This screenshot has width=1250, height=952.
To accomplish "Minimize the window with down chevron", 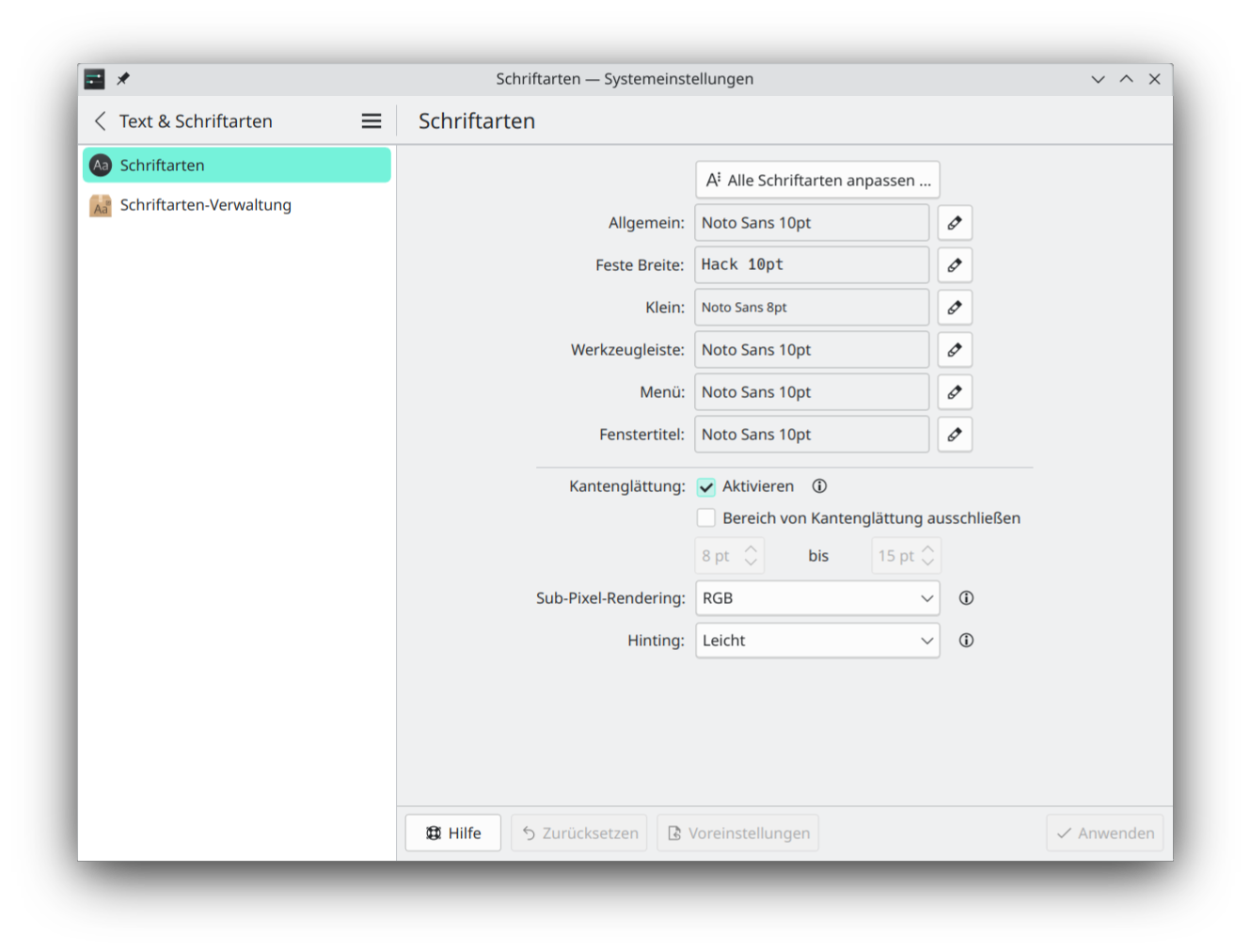I will (1098, 79).
